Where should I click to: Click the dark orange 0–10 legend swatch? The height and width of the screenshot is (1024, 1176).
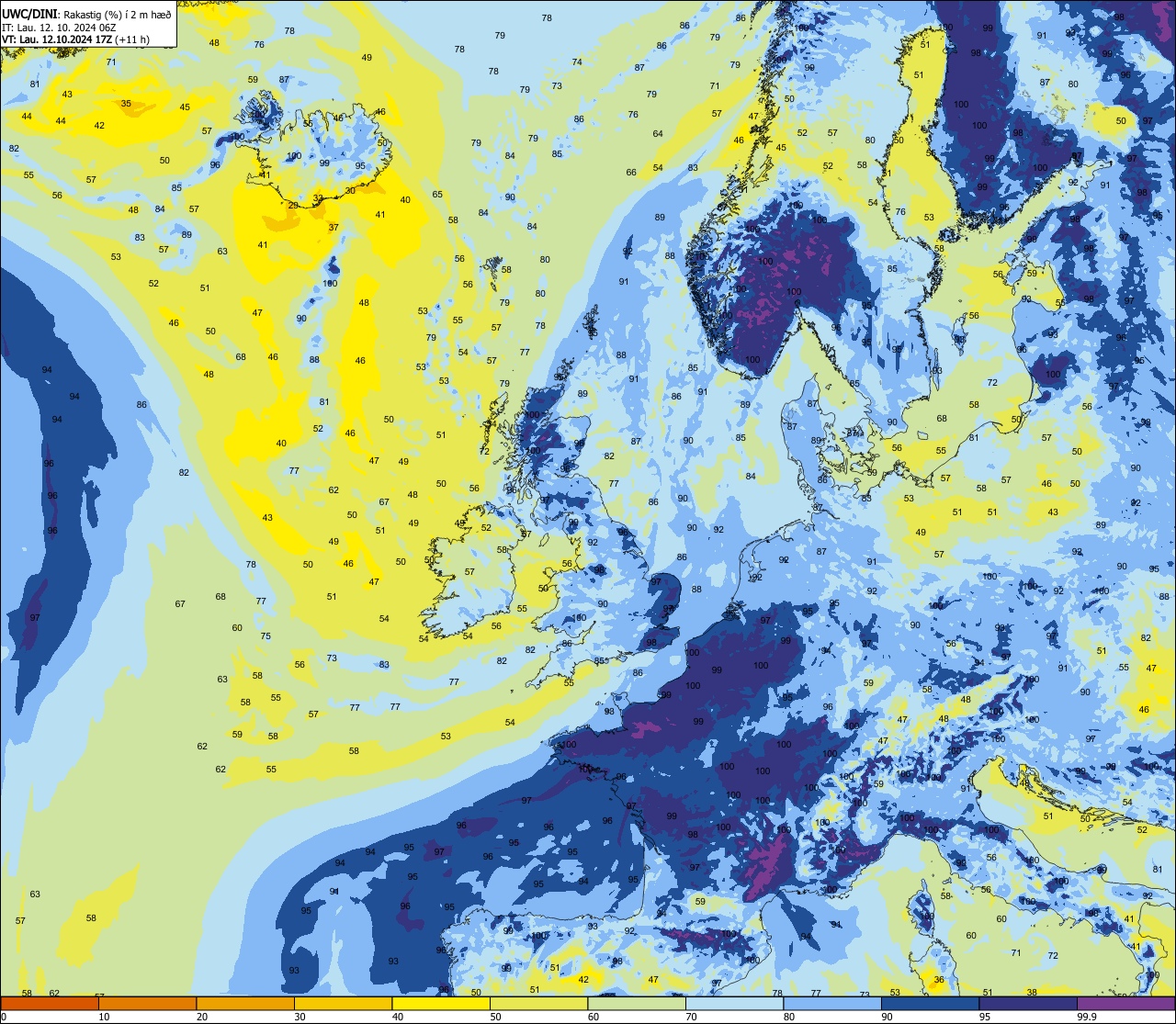[50, 1004]
